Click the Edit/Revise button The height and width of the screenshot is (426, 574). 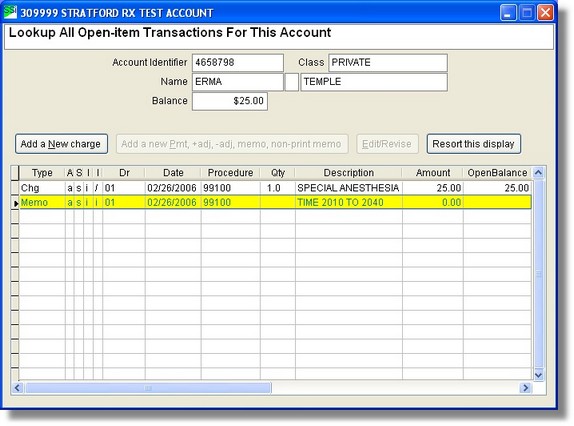coord(387,144)
